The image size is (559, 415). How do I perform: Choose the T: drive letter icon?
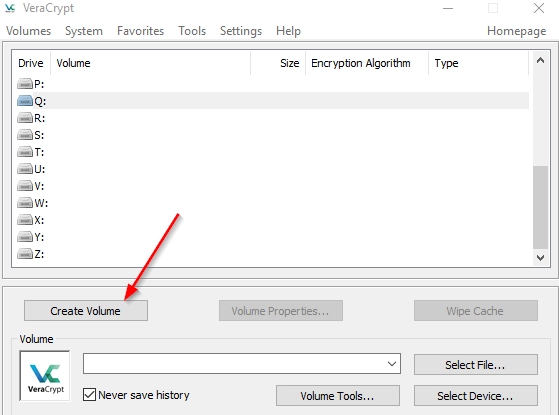(25, 152)
